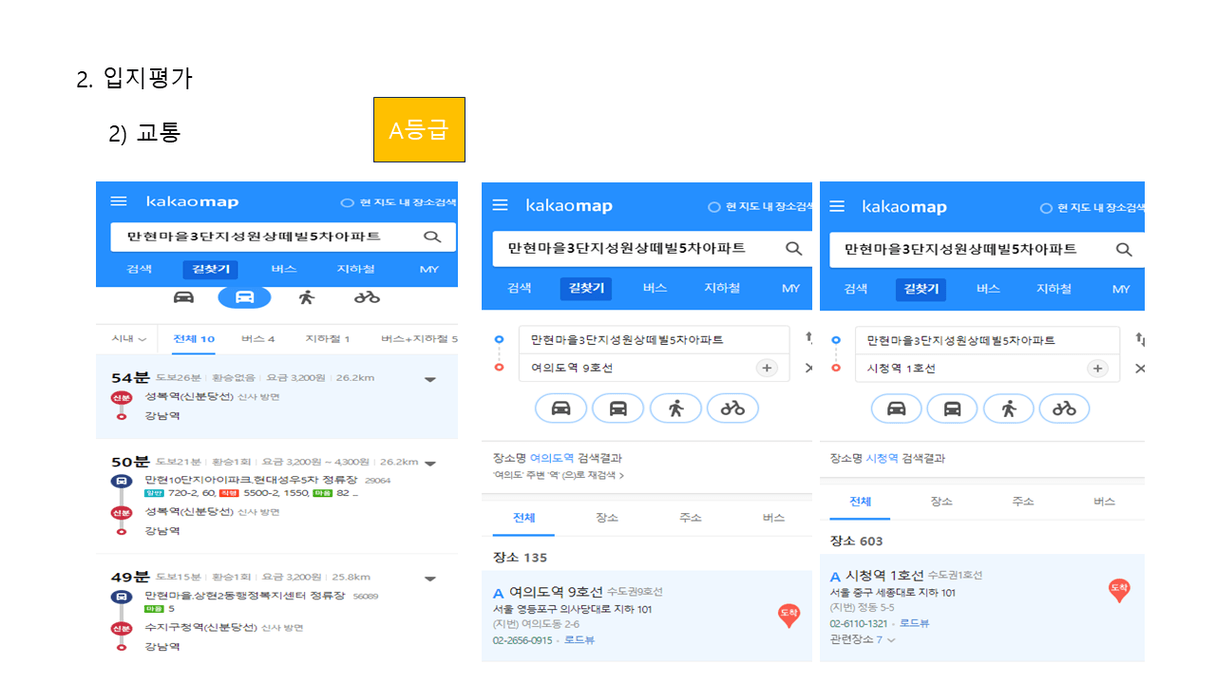Viewport: 1216px width, 684px height.
Task: Click origin field above 여의도역 9호선
Action: (x=654, y=340)
